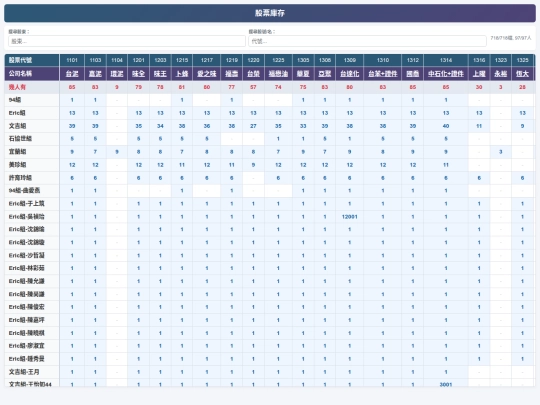Click the 公司名稱 header cell

pos(32,74)
